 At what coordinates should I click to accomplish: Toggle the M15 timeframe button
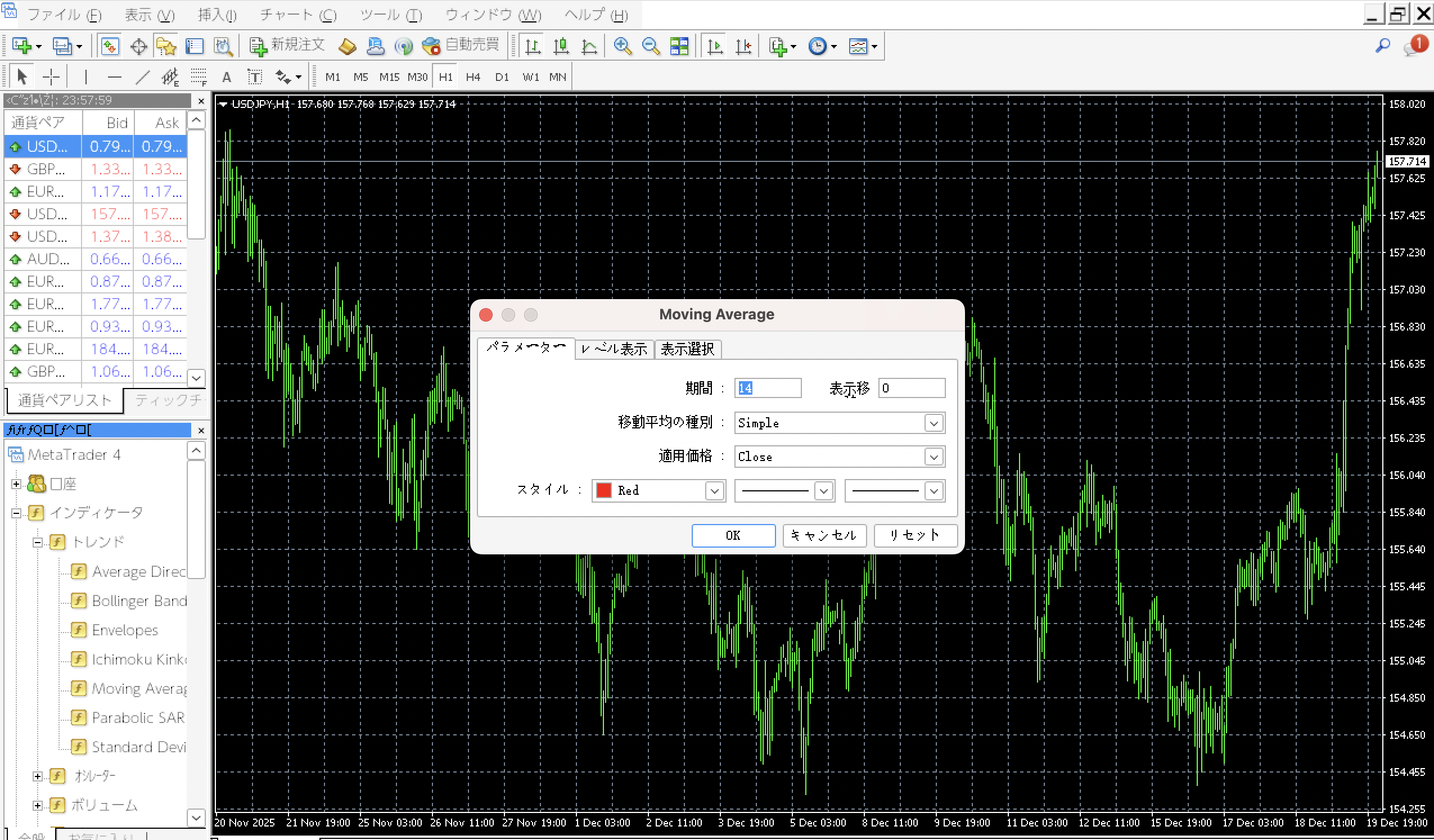tap(389, 77)
